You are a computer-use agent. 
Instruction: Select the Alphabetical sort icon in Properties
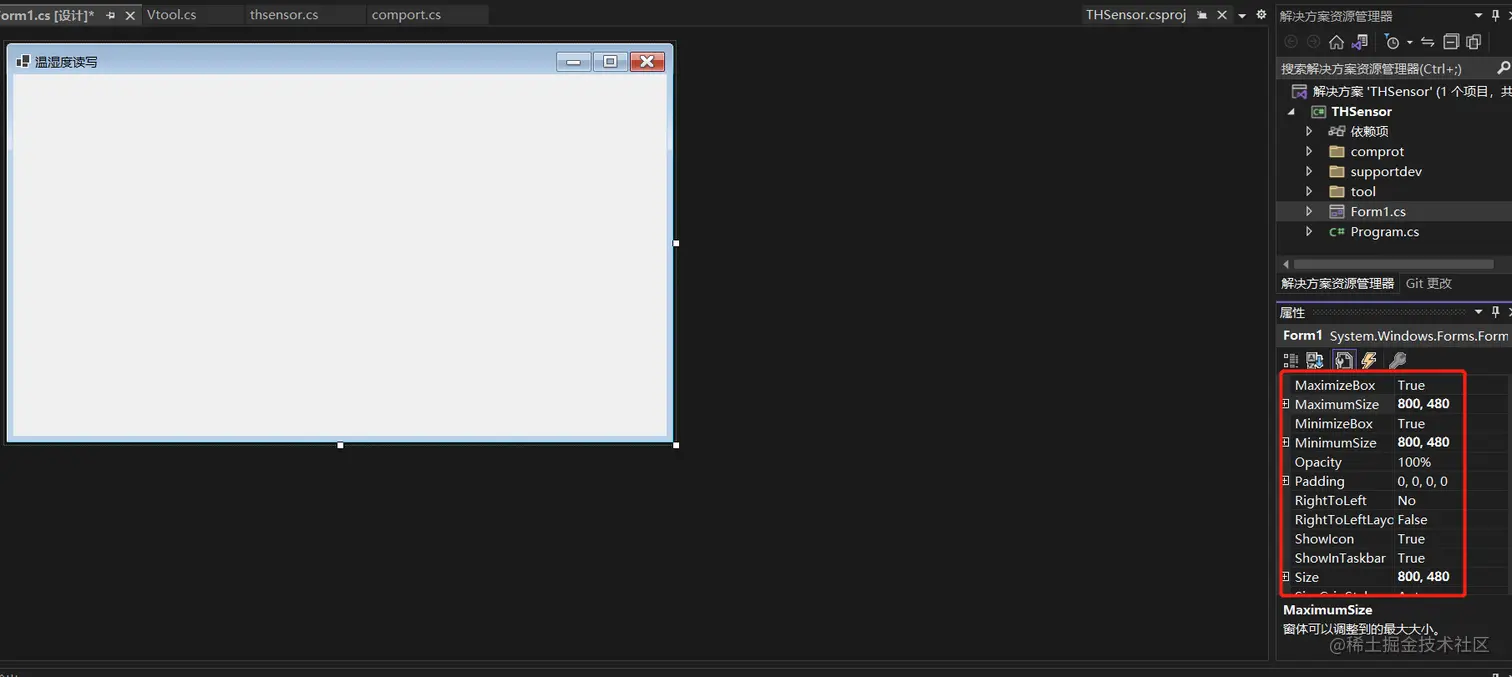(x=1315, y=360)
